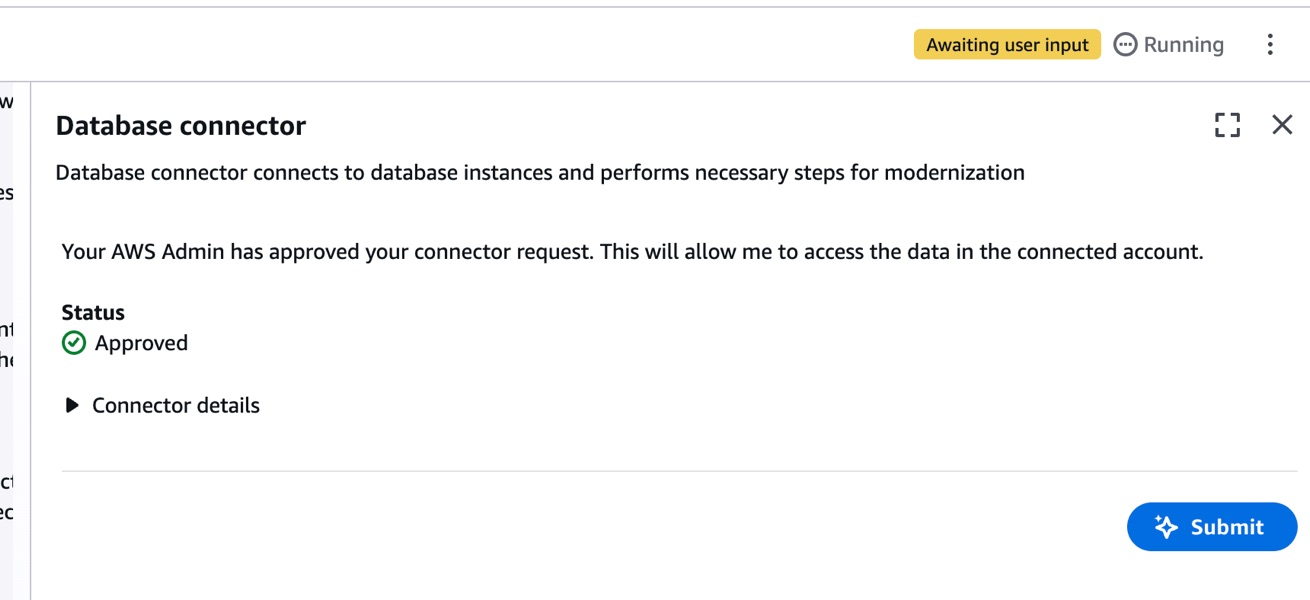Click the Running status circle icon

(1125, 45)
